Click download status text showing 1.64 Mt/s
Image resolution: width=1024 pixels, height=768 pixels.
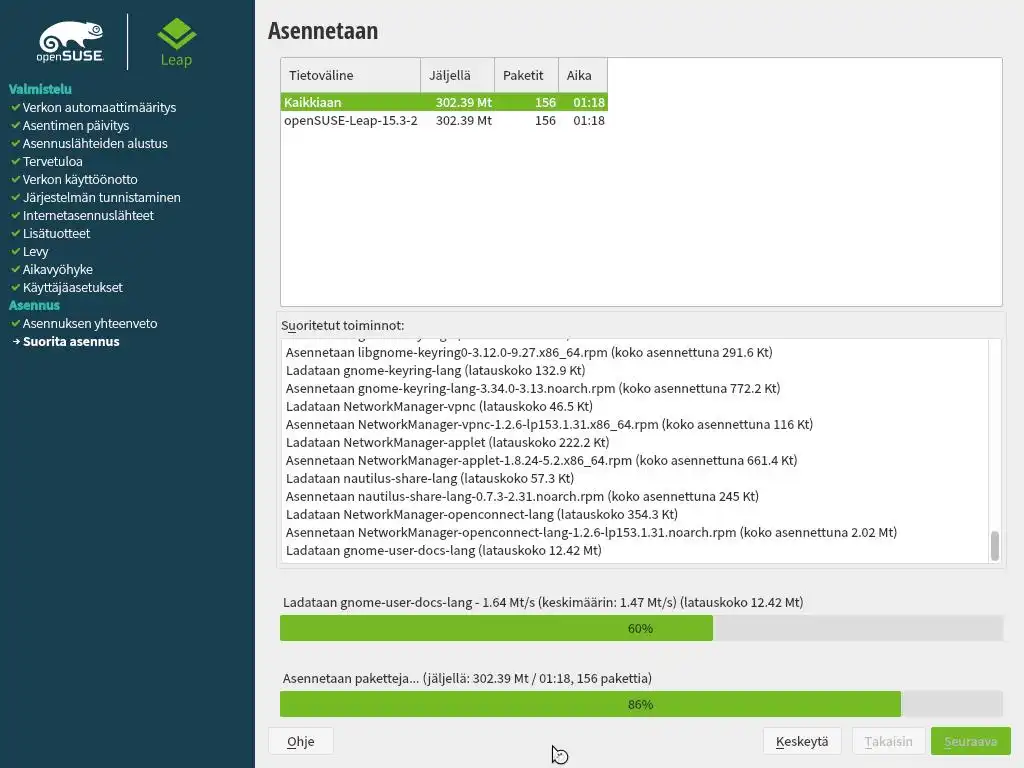543,602
